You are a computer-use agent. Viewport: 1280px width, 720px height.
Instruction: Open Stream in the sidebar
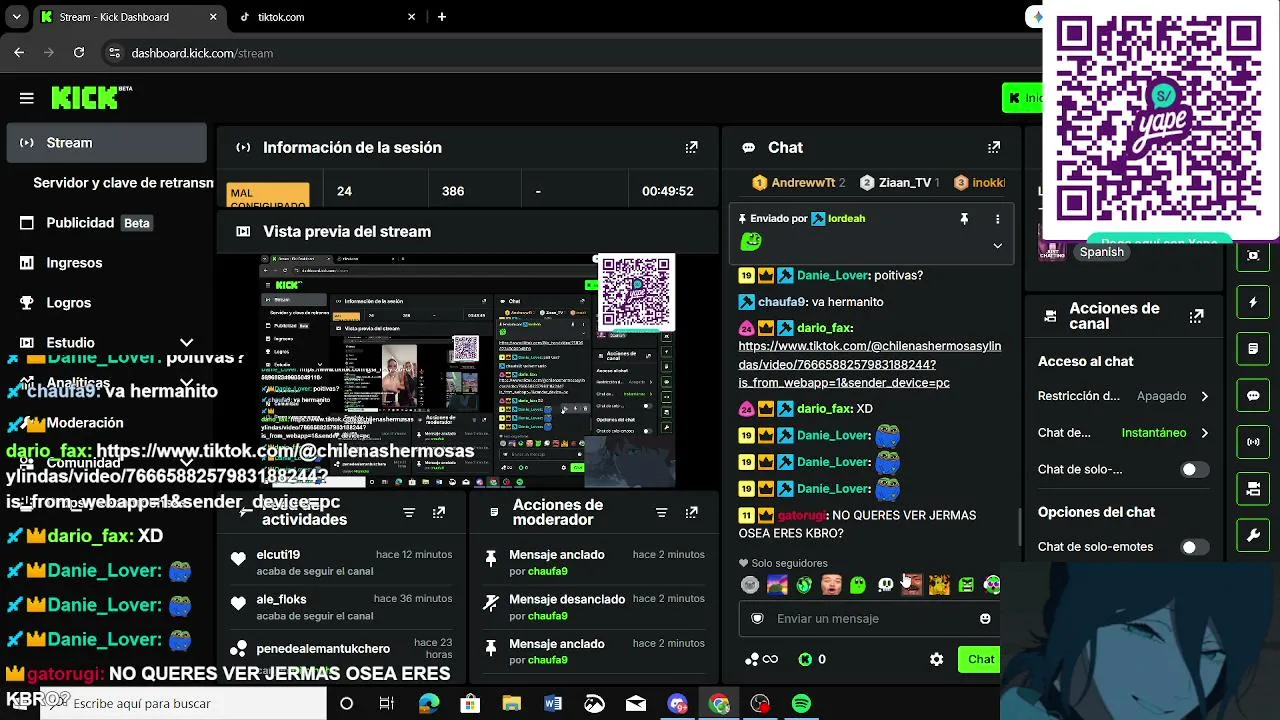coord(106,143)
